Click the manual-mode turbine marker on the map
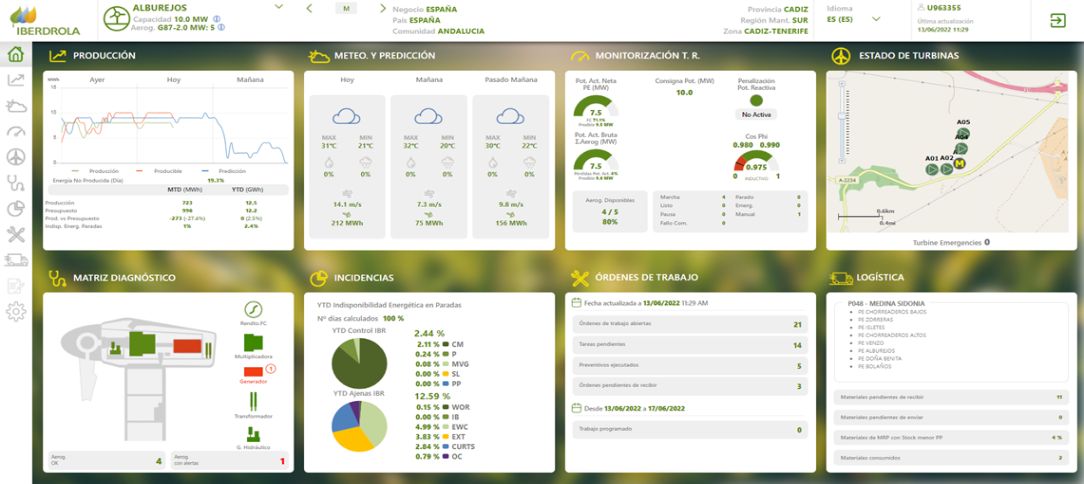This screenshot has width=1084, height=484. tap(959, 164)
